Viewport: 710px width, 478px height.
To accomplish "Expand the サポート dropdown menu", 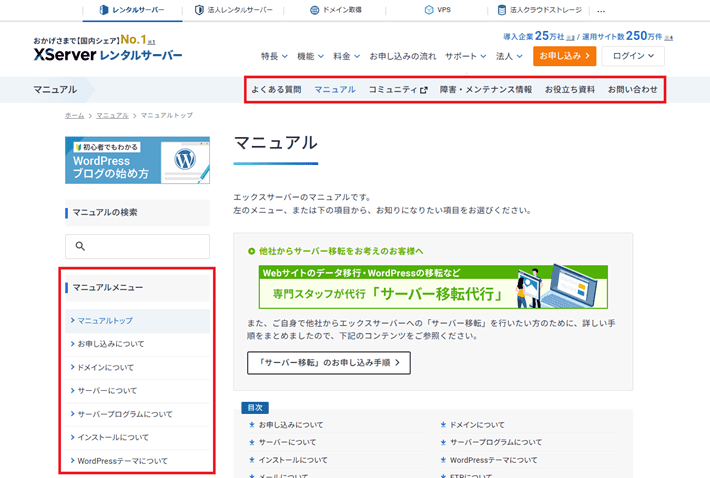I will tap(465, 56).
